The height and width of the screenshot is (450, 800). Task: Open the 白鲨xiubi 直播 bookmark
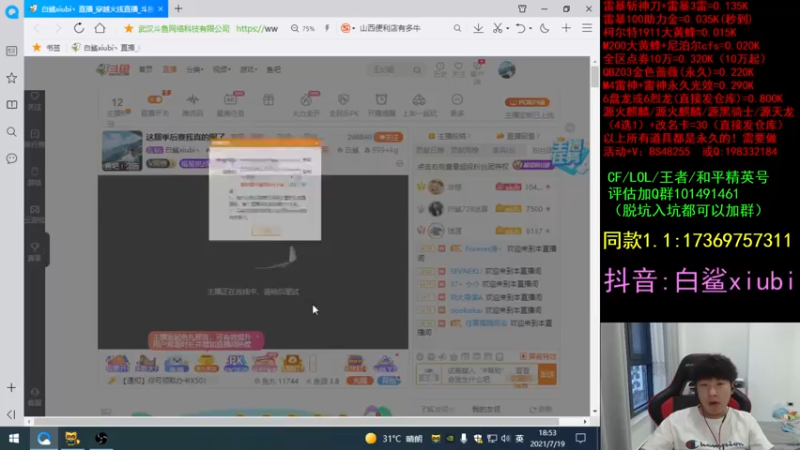105,47
